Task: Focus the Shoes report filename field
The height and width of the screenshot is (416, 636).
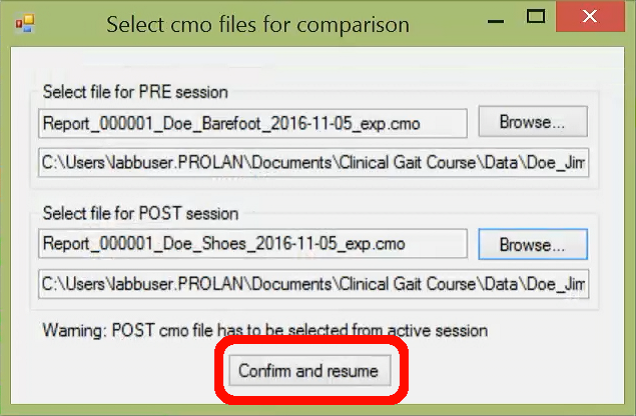Action: 253,244
